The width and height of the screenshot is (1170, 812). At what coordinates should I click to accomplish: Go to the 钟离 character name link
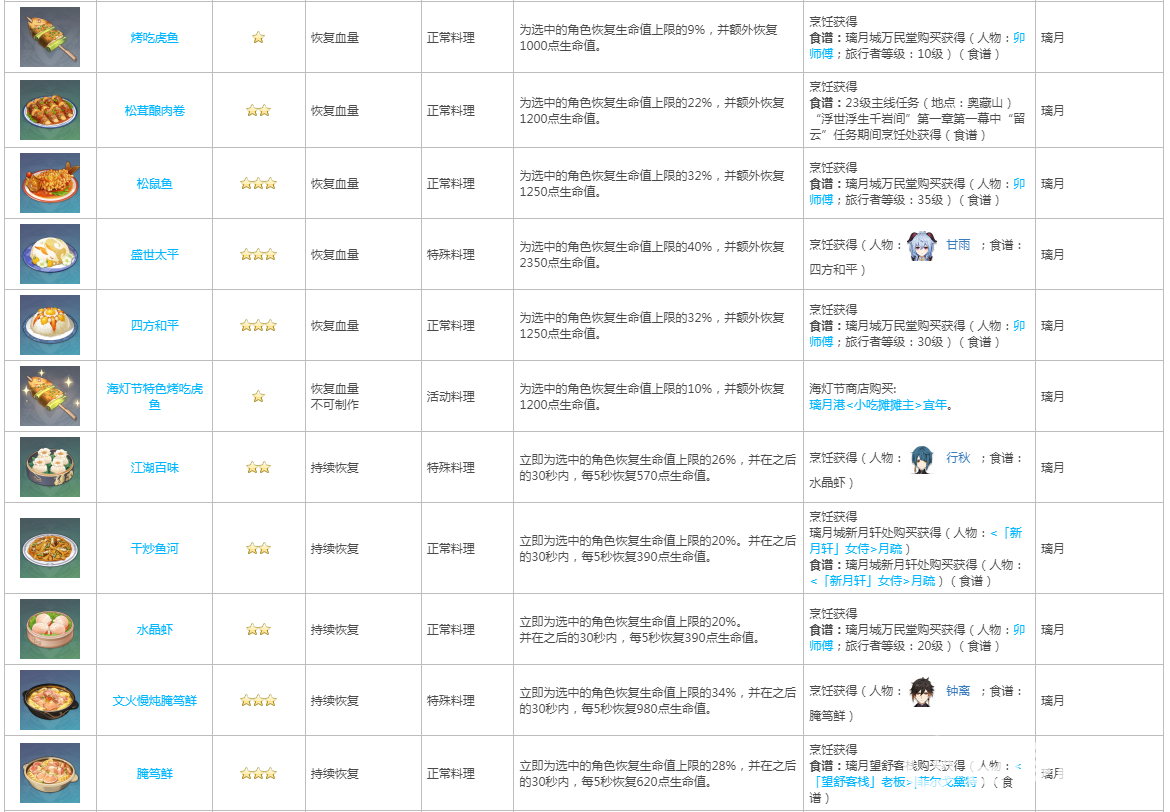pos(957,691)
